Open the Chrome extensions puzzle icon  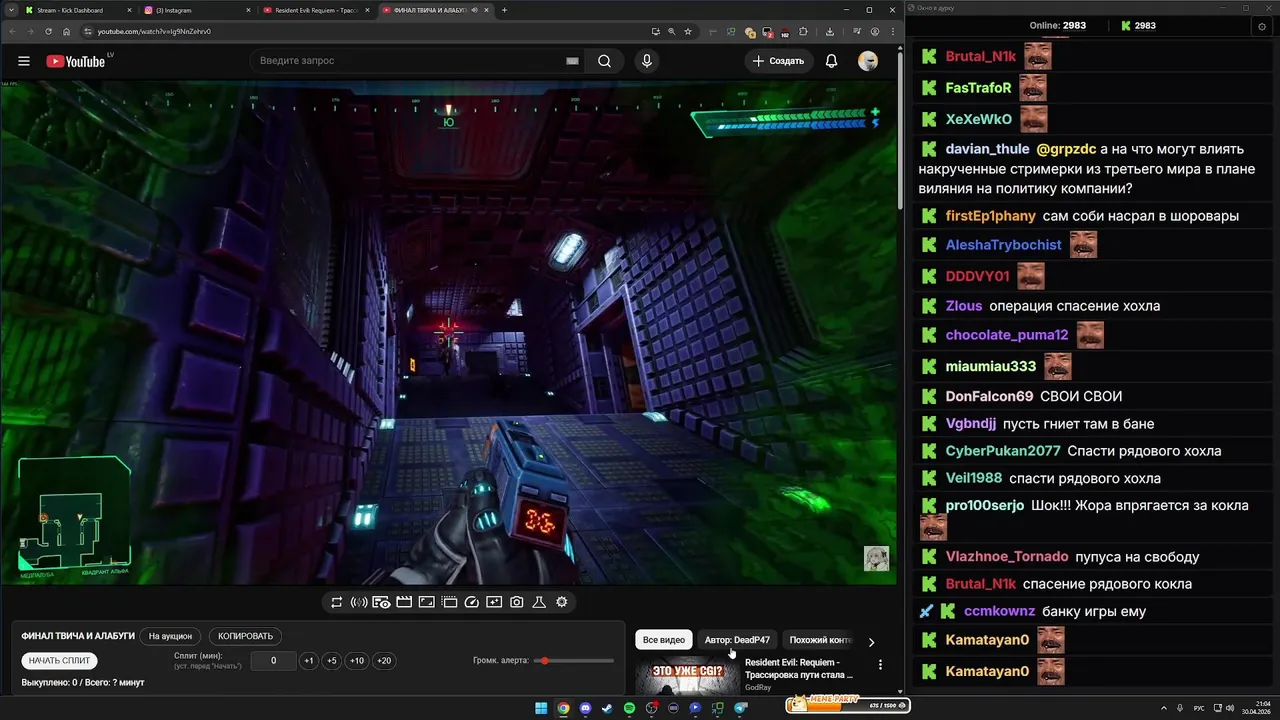[x=802, y=31]
